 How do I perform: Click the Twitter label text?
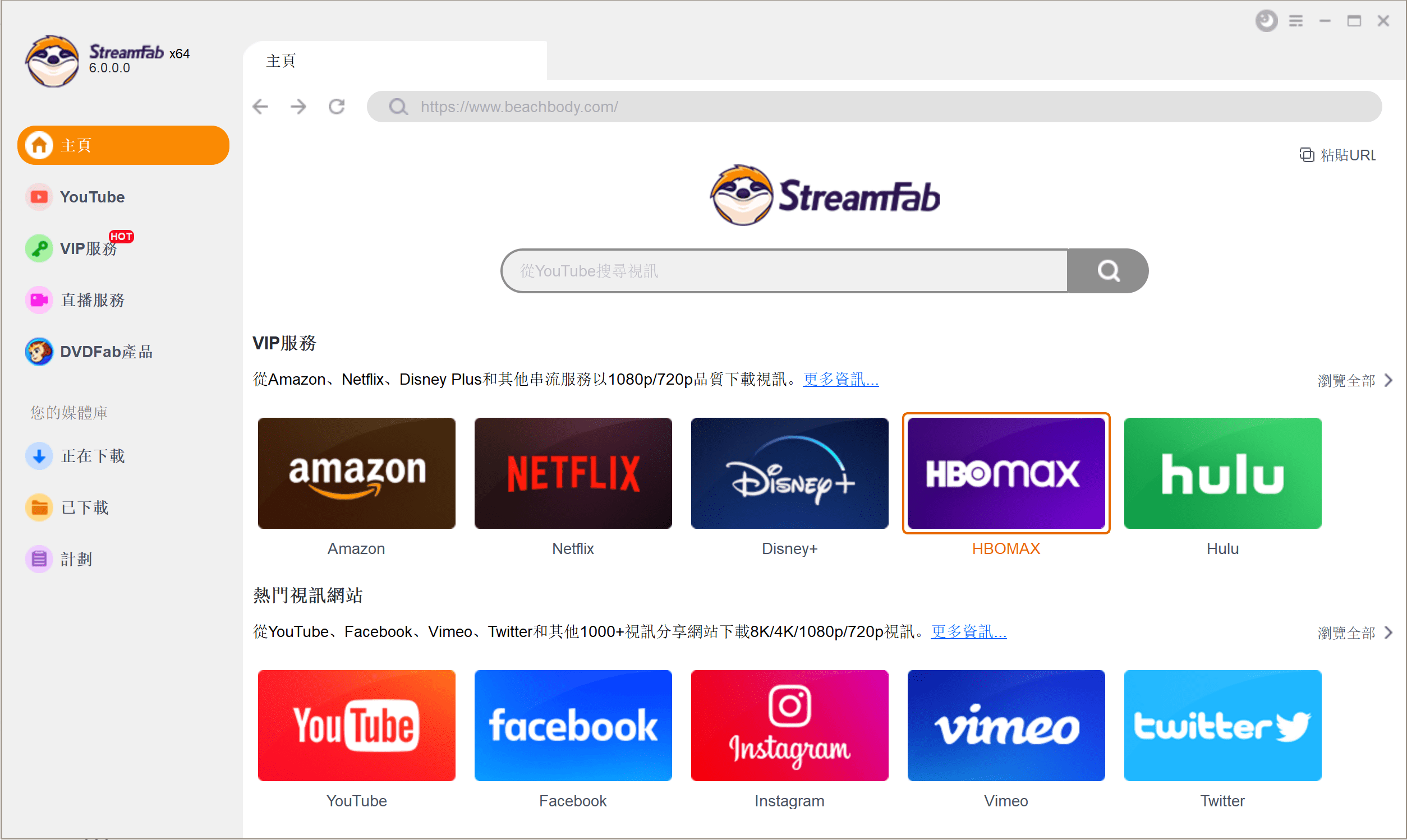click(x=1223, y=801)
